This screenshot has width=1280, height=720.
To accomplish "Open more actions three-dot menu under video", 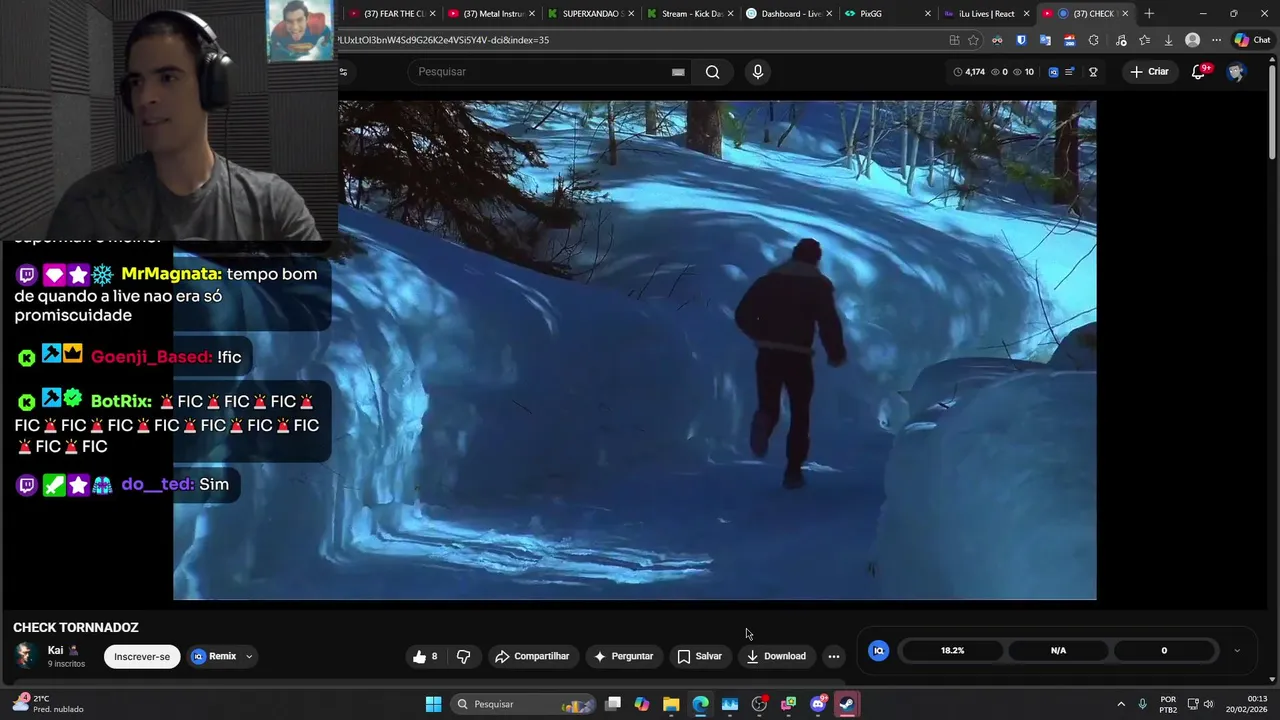I will coord(834,656).
